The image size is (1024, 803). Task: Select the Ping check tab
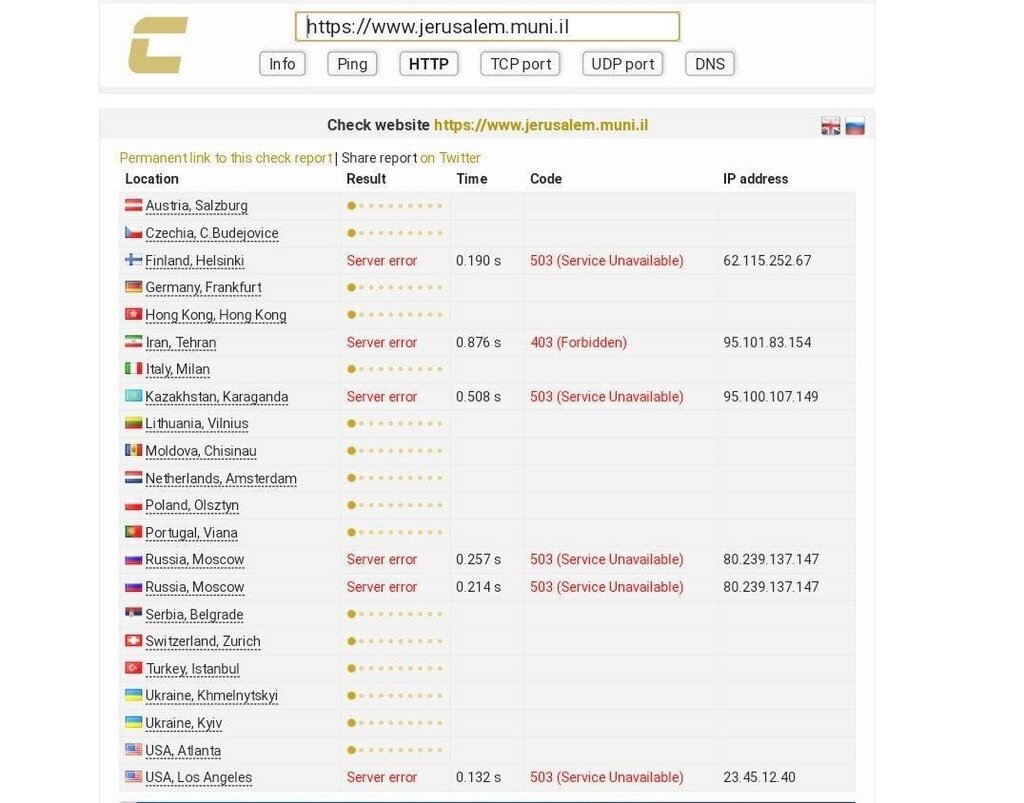(x=352, y=64)
